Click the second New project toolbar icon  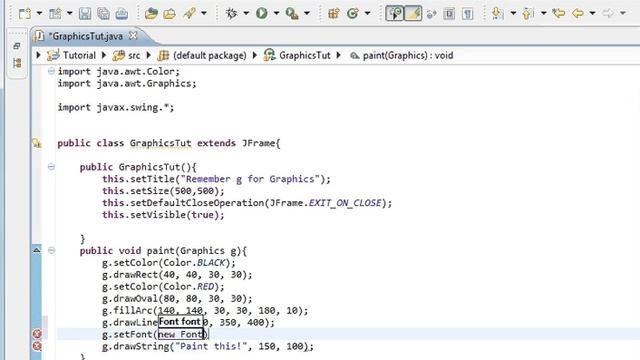click(x=55, y=13)
